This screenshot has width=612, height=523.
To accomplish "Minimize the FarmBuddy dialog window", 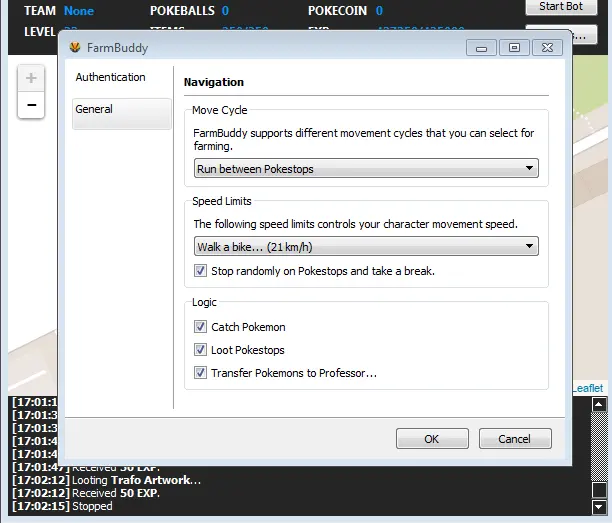I will 482,47.
